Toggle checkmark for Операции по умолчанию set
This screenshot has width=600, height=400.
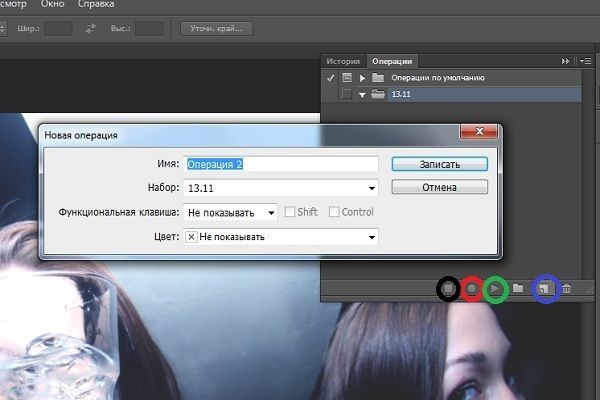coord(329,78)
